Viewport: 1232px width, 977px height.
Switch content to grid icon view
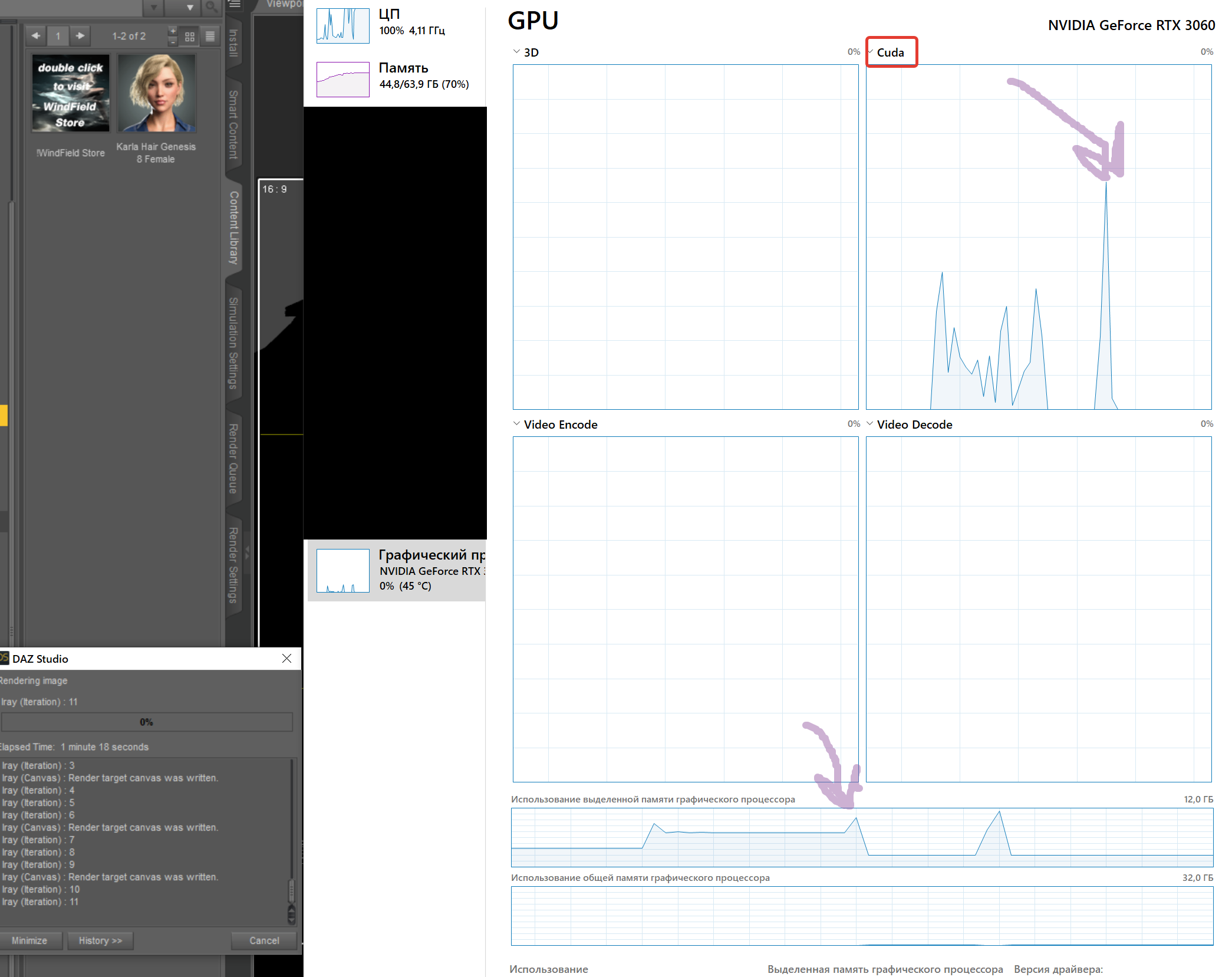click(x=190, y=37)
